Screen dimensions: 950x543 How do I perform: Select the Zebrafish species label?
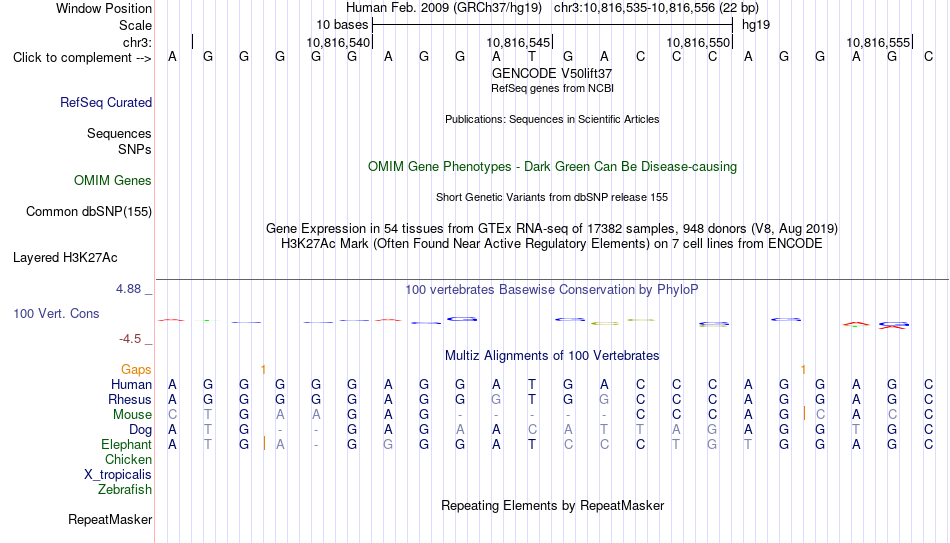click(x=125, y=489)
